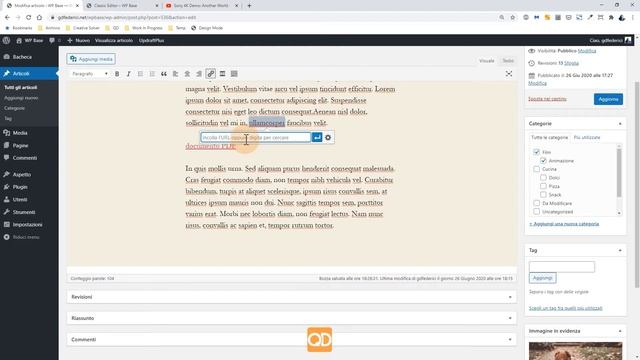Focus the tag input field
The image size is (640, 360).
click(562, 267)
